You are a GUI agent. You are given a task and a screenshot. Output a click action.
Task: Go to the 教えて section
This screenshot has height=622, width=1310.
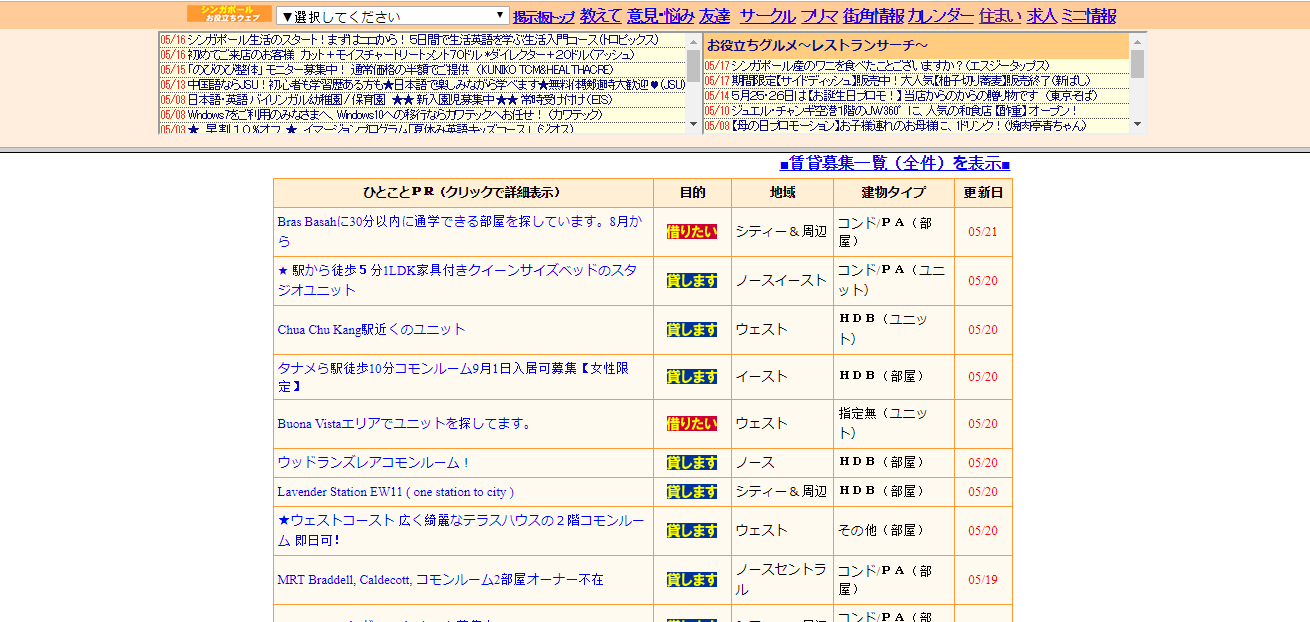(x=600, y=16)
